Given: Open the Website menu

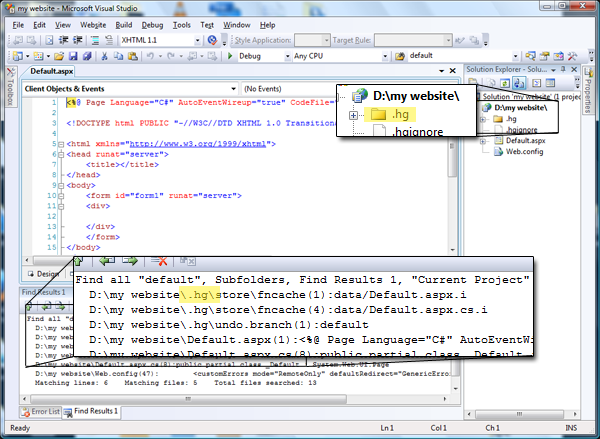Looking at the screenshot, I should pos(93,25).
